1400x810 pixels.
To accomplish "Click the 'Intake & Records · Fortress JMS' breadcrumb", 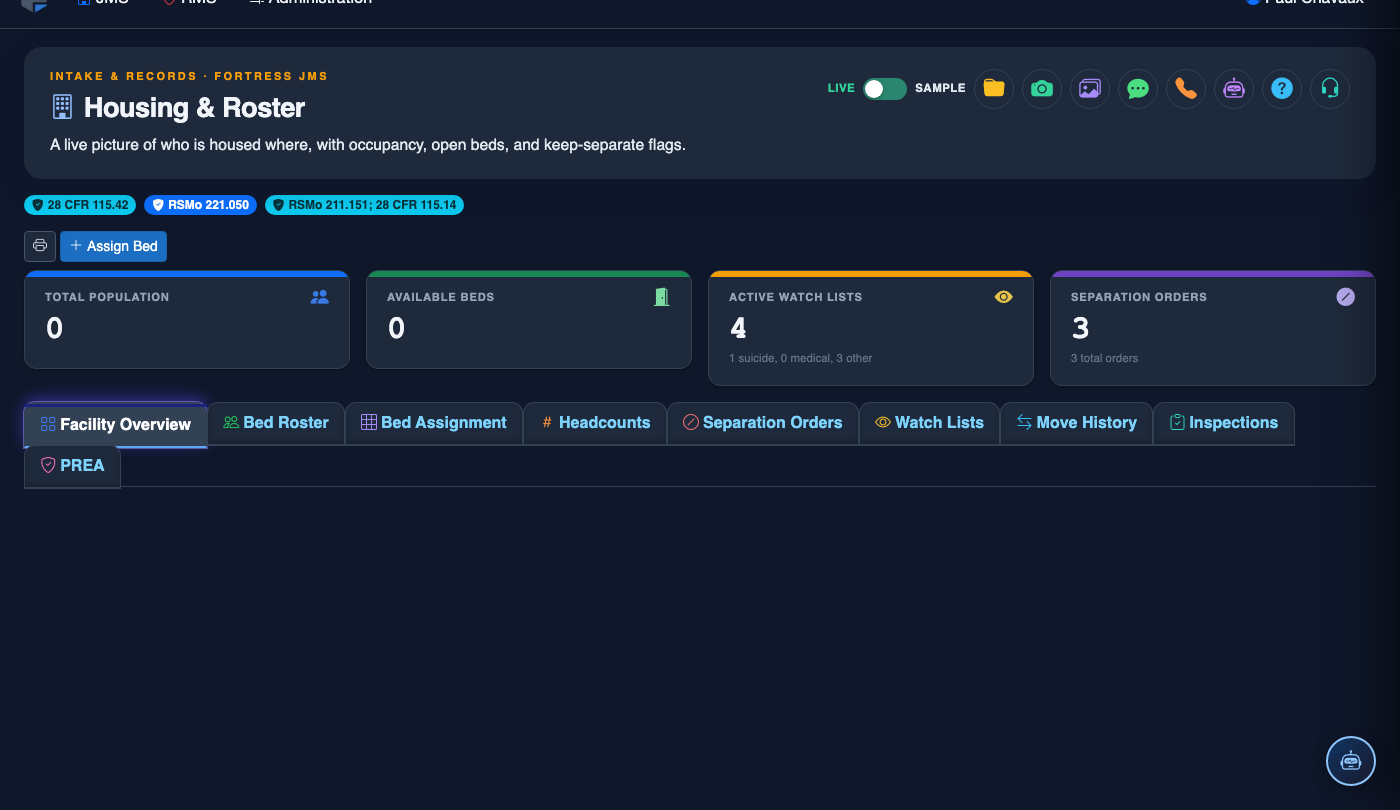I will (x=189, y=76).
